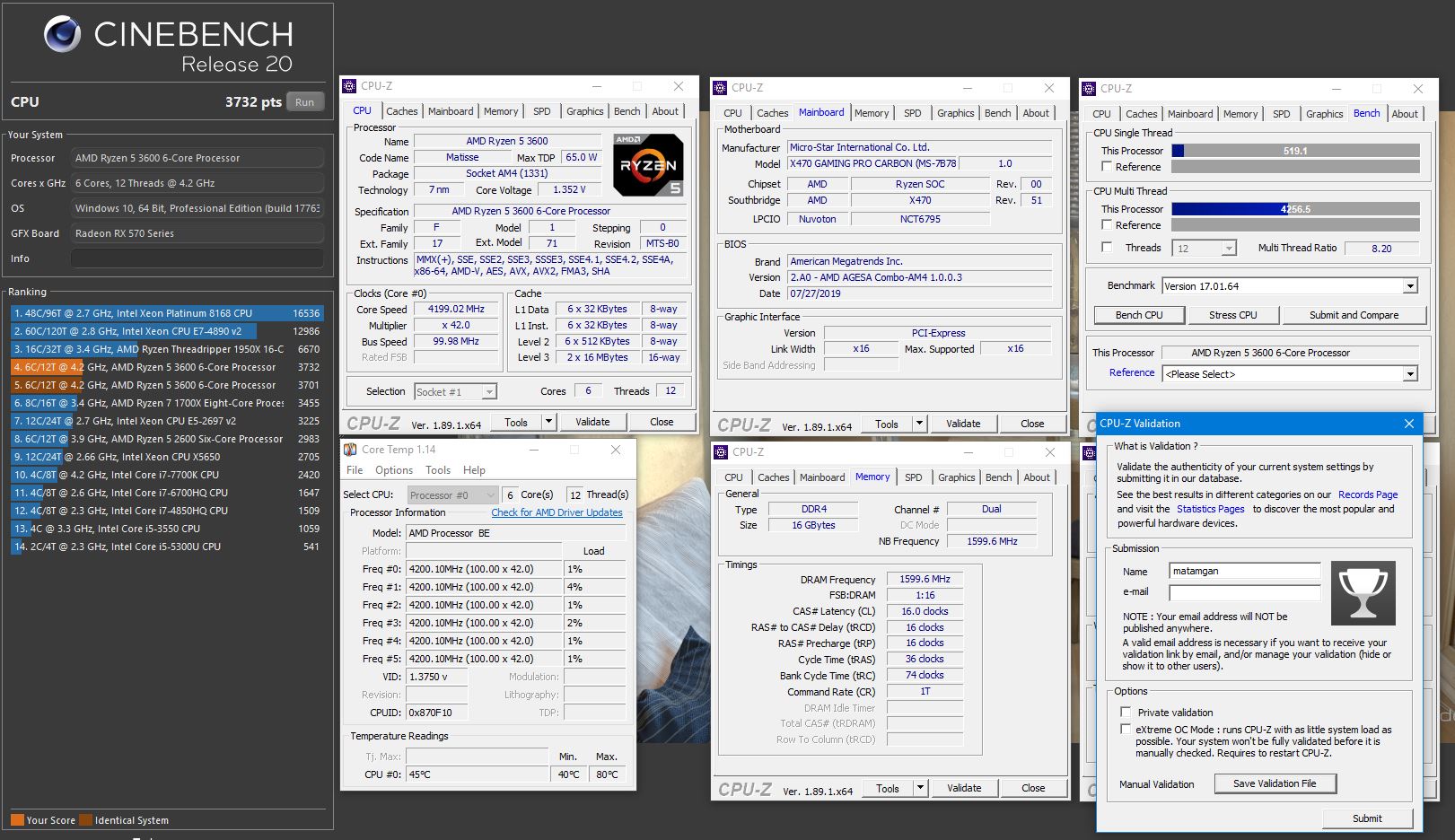Viewport: 1455px width, 840px height.
Task: Select Xeon Platinum 8168 ranking row
Action: (167, 313)
